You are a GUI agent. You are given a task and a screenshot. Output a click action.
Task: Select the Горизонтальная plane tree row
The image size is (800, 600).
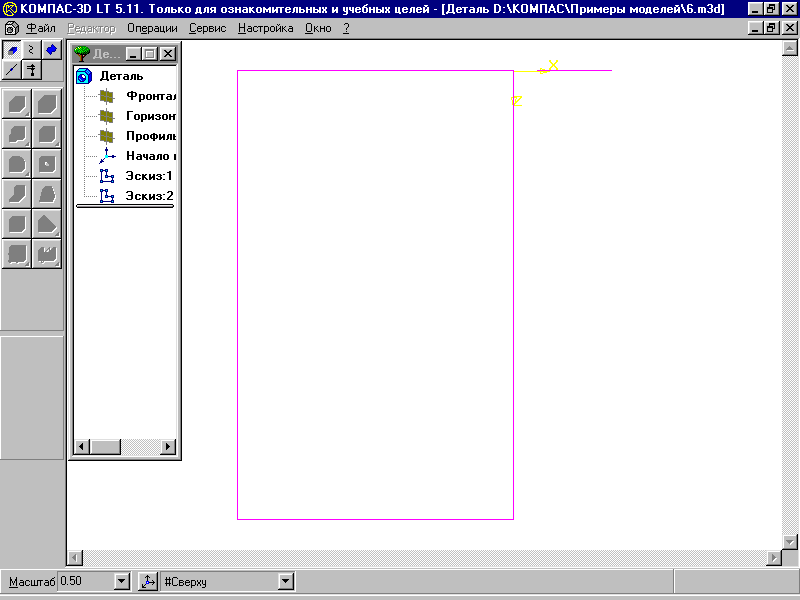tap(138, 116)
